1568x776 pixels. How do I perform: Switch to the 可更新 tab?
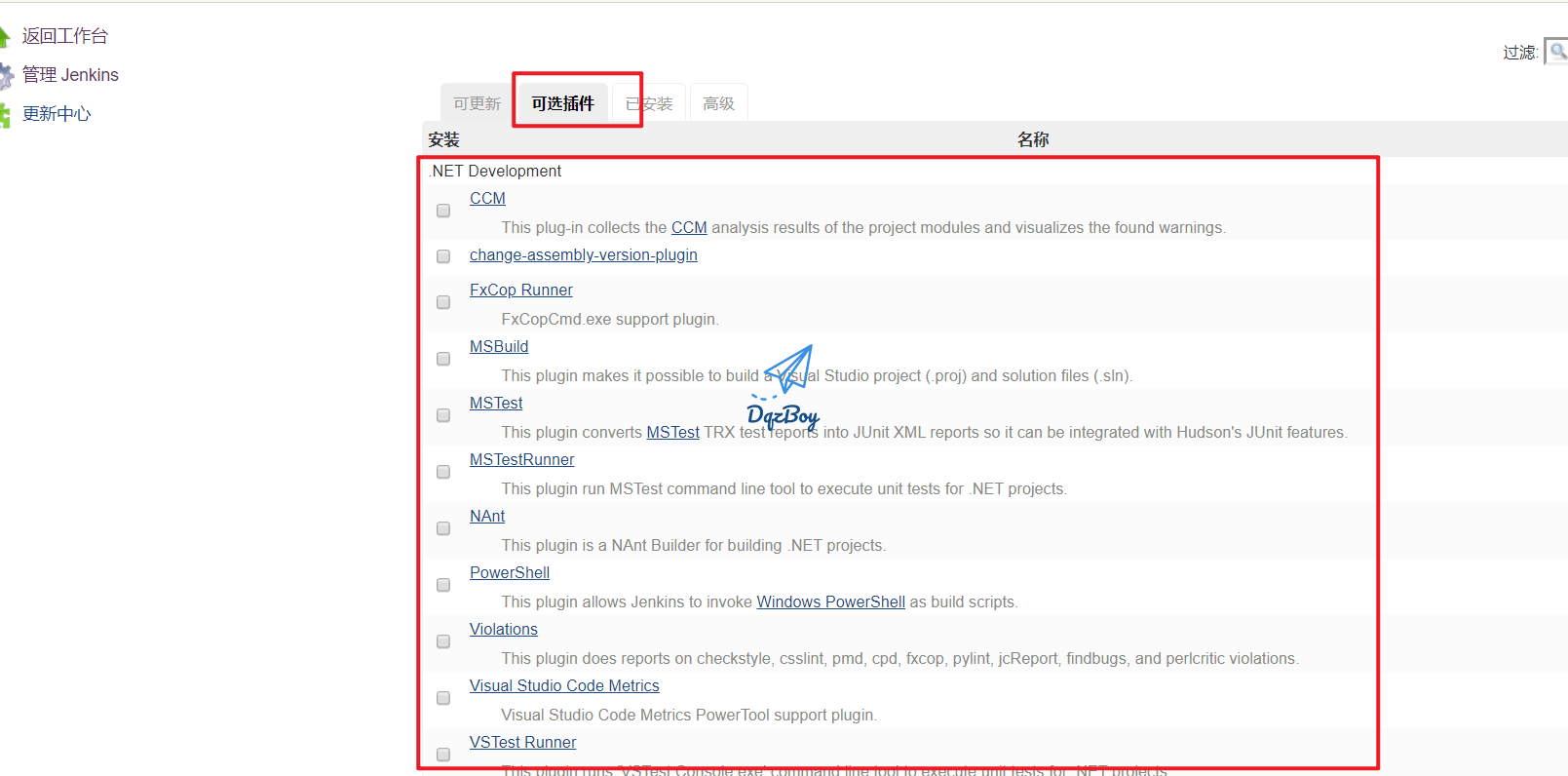[477, 103]
